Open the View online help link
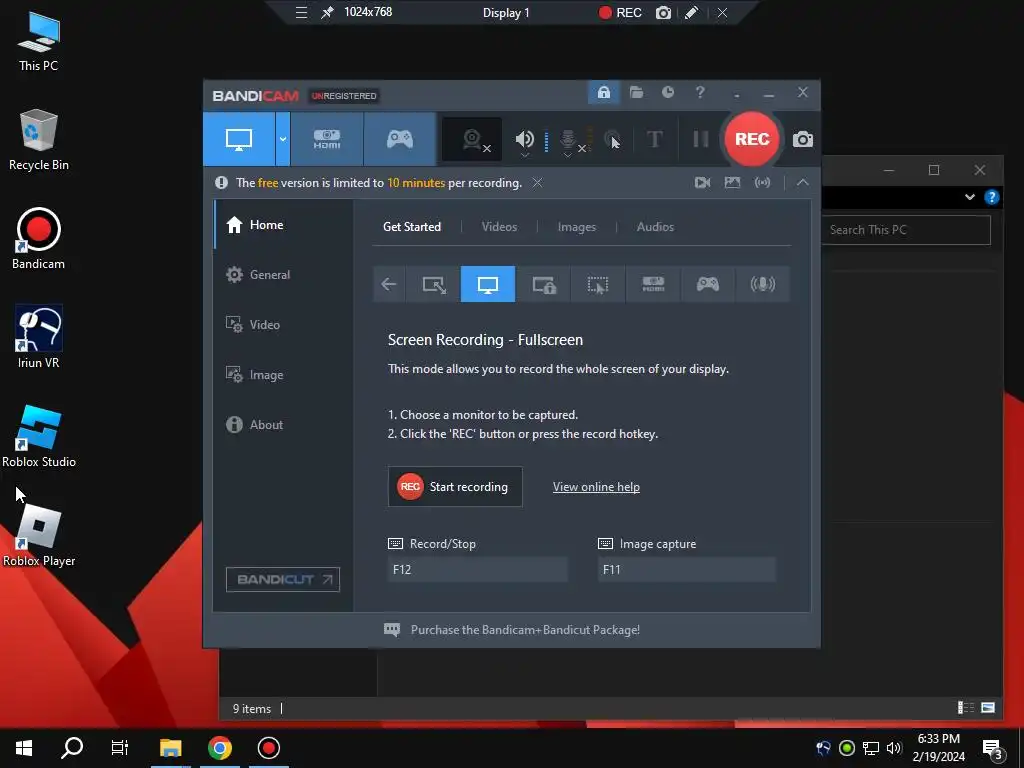 pos(596,487)
